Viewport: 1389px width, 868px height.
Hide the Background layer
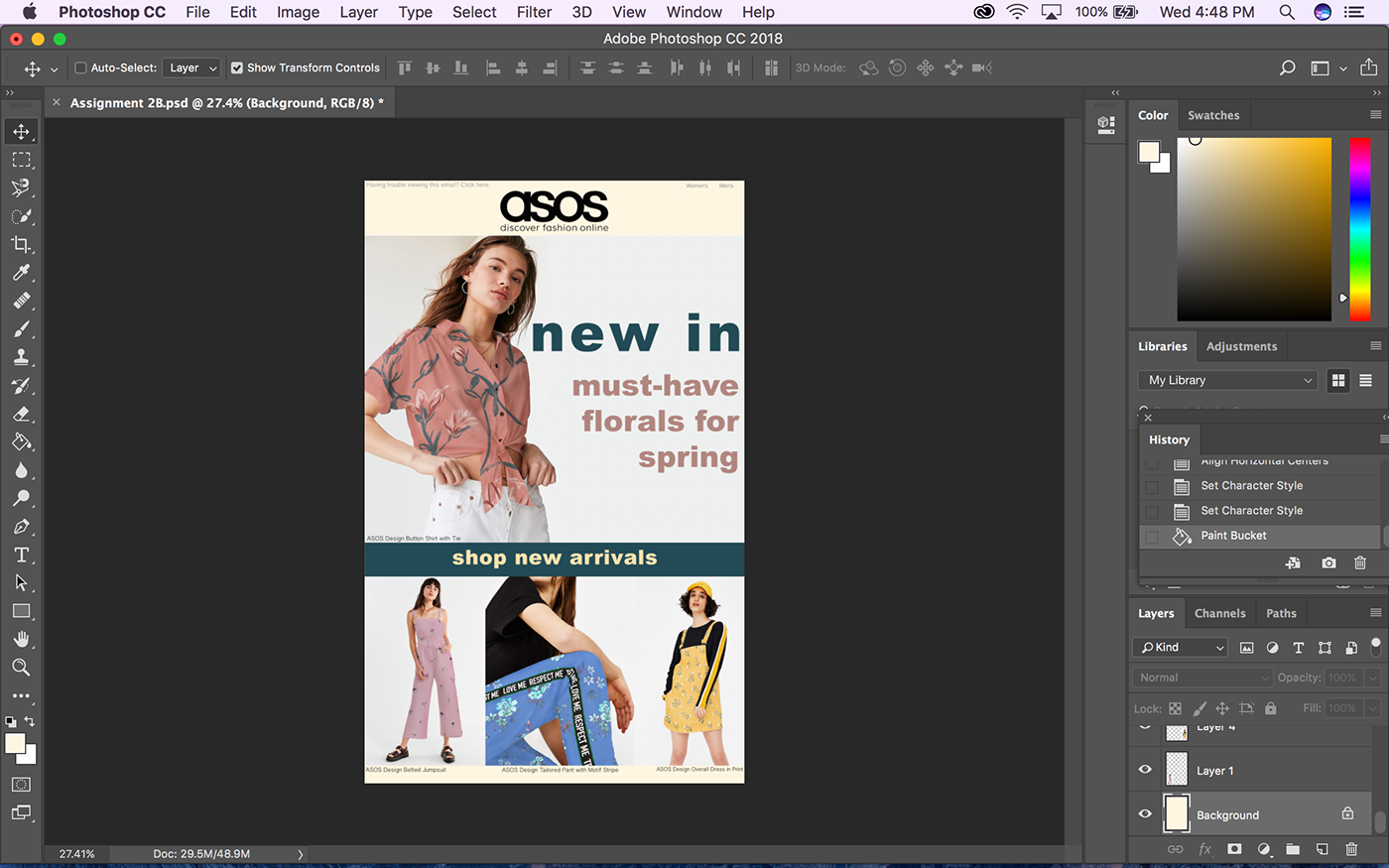click(x=1145, y=814)
